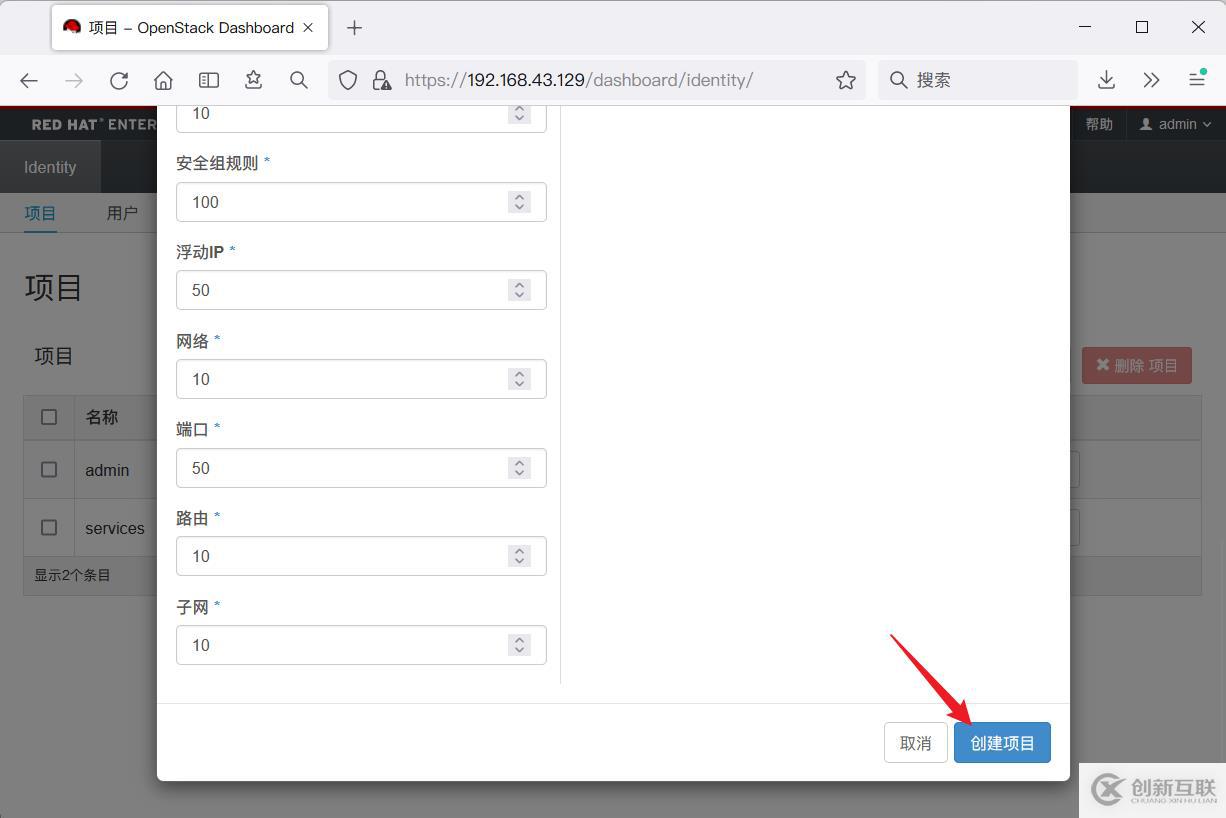Open the 帮助 help link
This screenshot has height=818, width=1226.
coord(1099,124)
